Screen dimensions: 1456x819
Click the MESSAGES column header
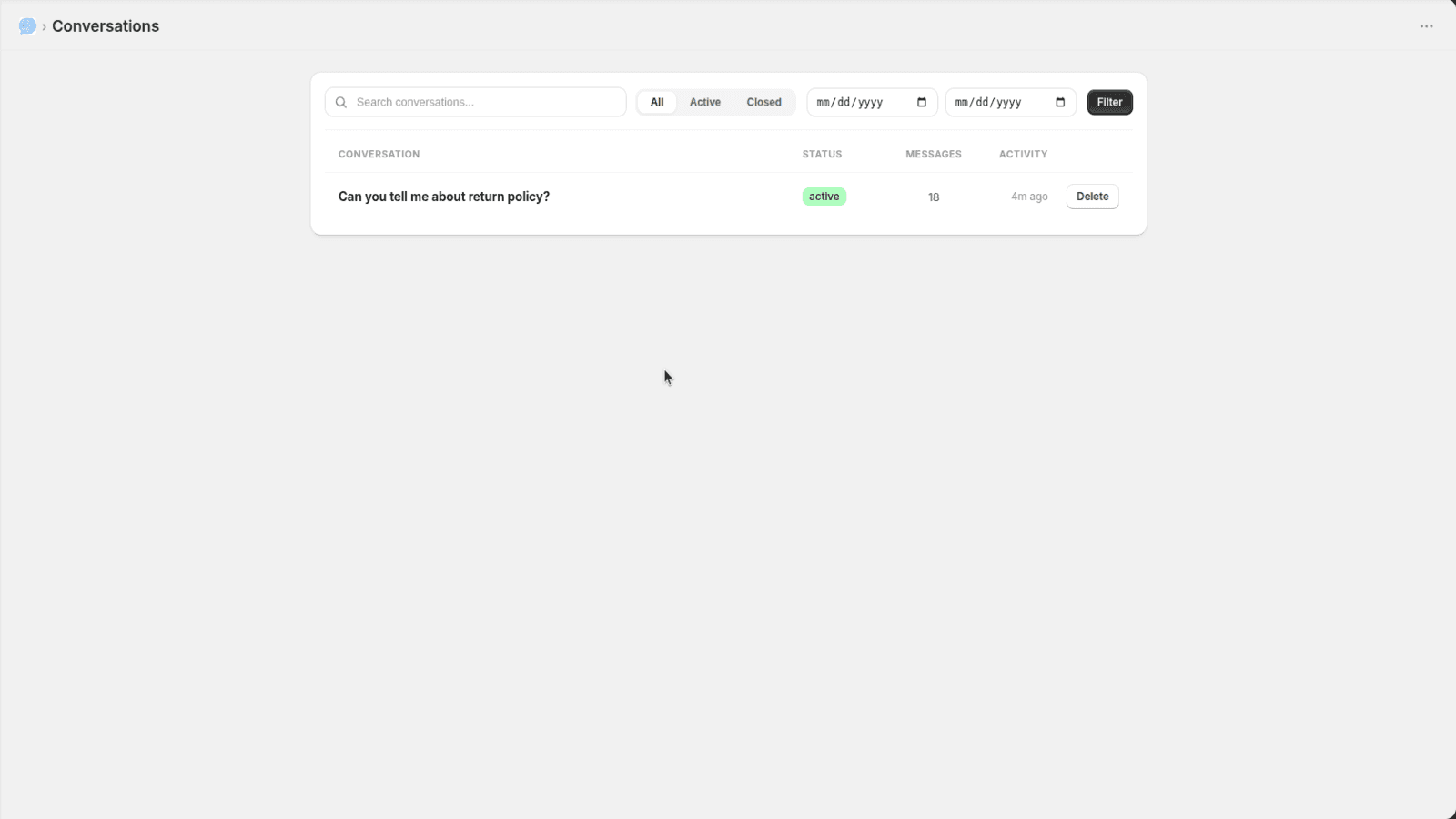coord(934,155)
